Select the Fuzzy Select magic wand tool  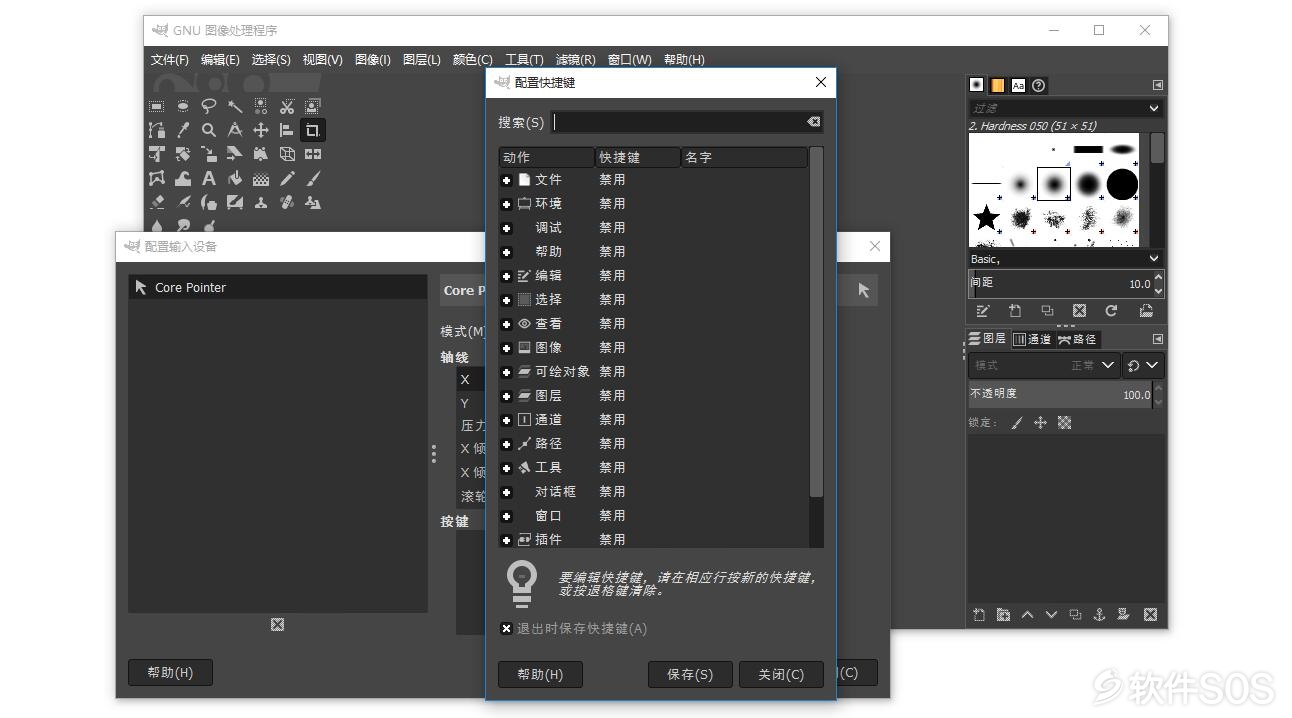coord(235,106)
